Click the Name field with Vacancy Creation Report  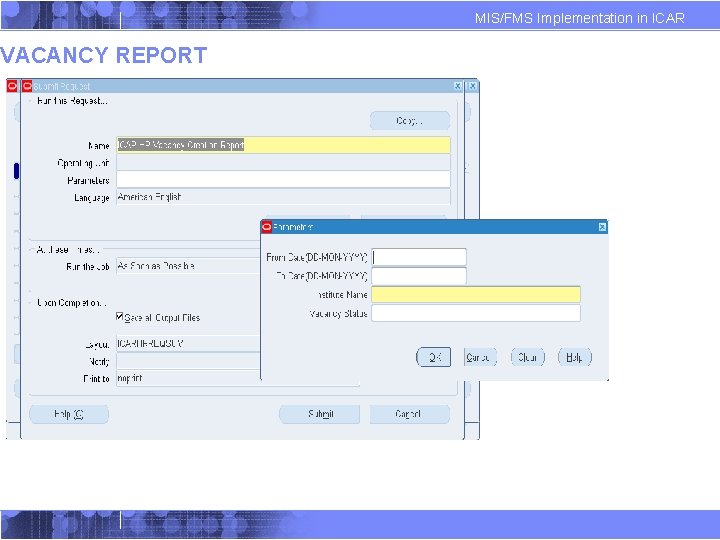pyautogui.click(x=283, y=145)
